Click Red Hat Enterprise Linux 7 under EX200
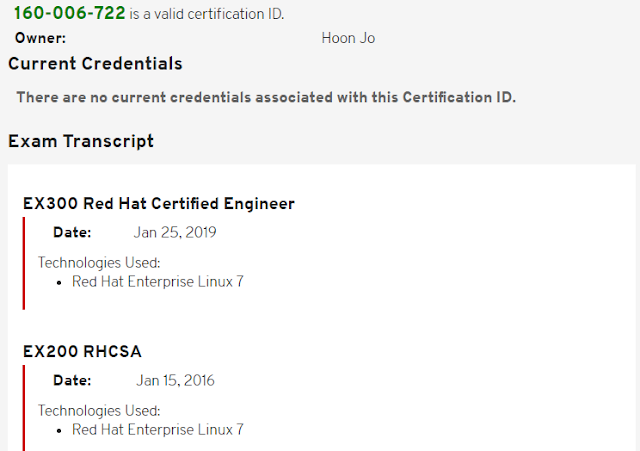The width and height of the screenshot is (640, 451). tap(158, 430)
